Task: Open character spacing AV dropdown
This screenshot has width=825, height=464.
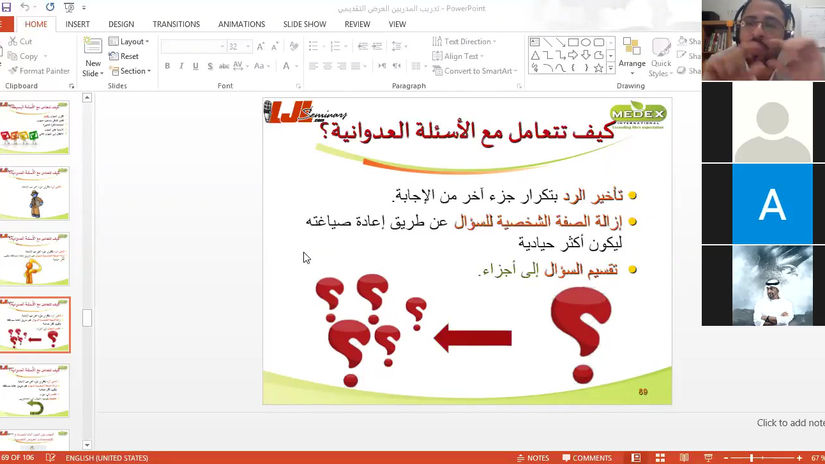Action: click(240, 66)
